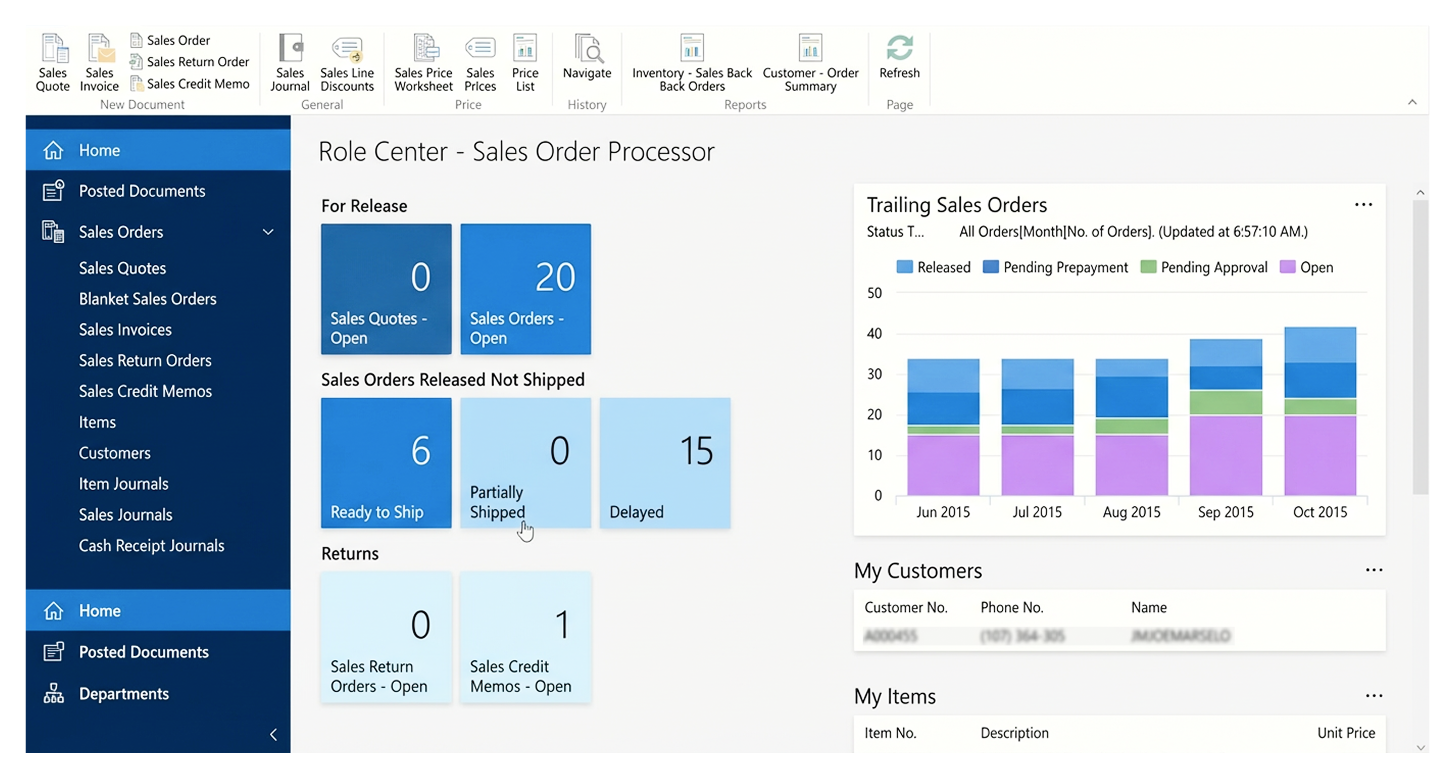Refresh the page using the Refresh icon
Image resolution: width=1455 pixels, height=779 pixels.
pyautogui.click(x=899, y=57)
